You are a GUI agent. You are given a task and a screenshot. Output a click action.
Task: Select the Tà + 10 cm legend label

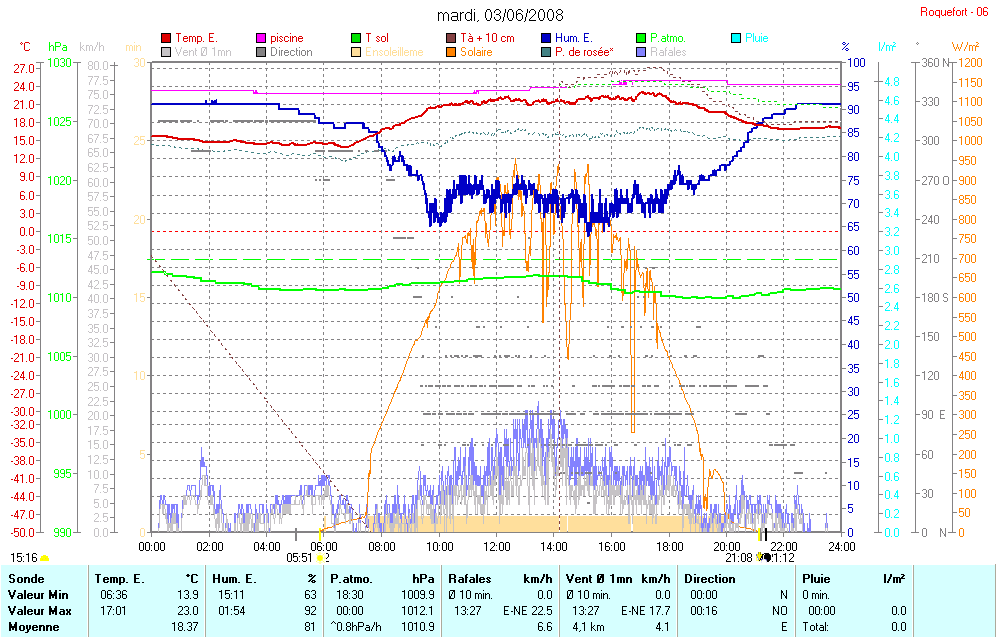pyautogui.click(x=487, y=38)
